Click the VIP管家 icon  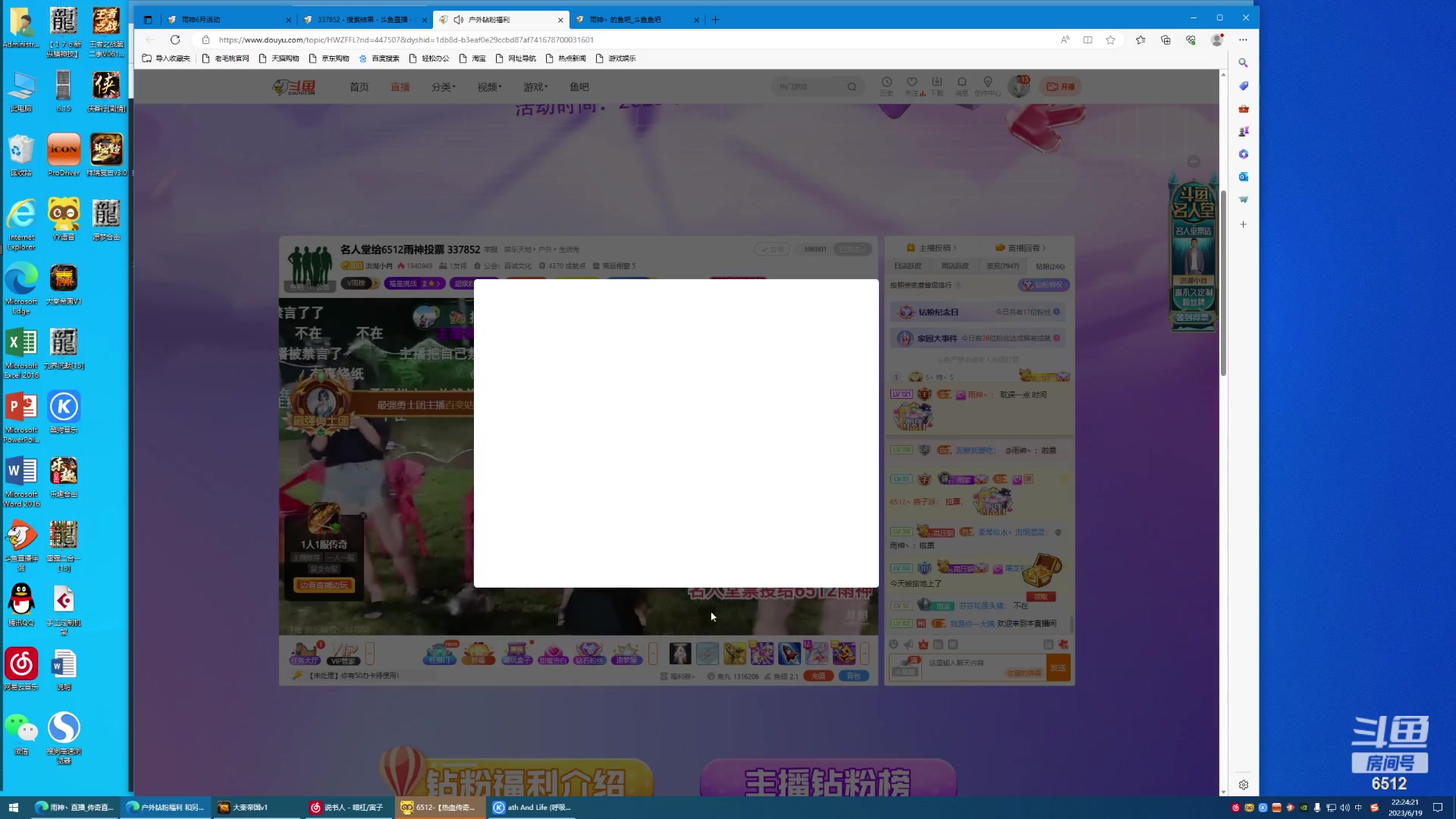coord(344,653)
